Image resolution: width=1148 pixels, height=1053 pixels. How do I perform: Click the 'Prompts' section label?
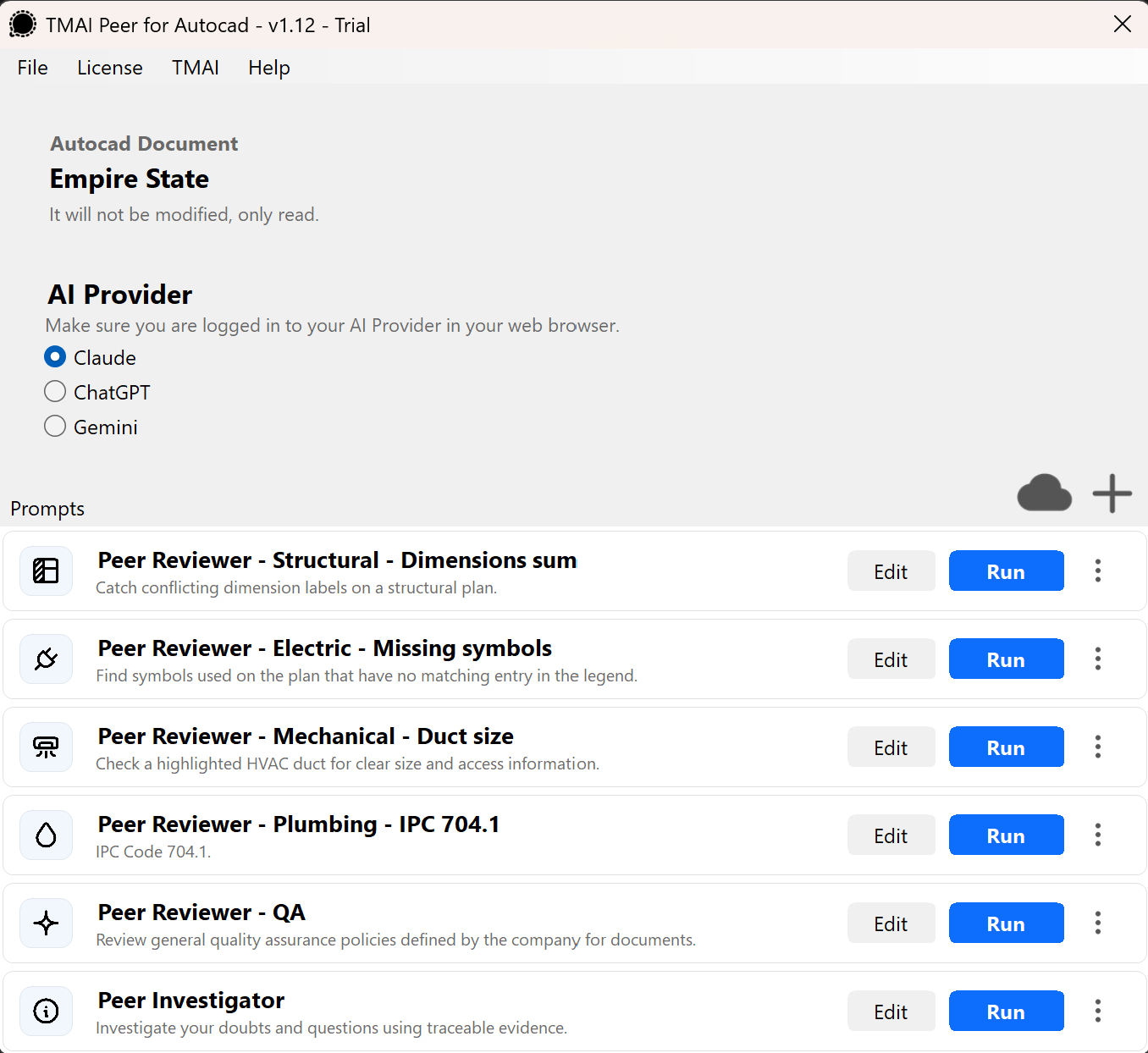(x=47, y=509)
